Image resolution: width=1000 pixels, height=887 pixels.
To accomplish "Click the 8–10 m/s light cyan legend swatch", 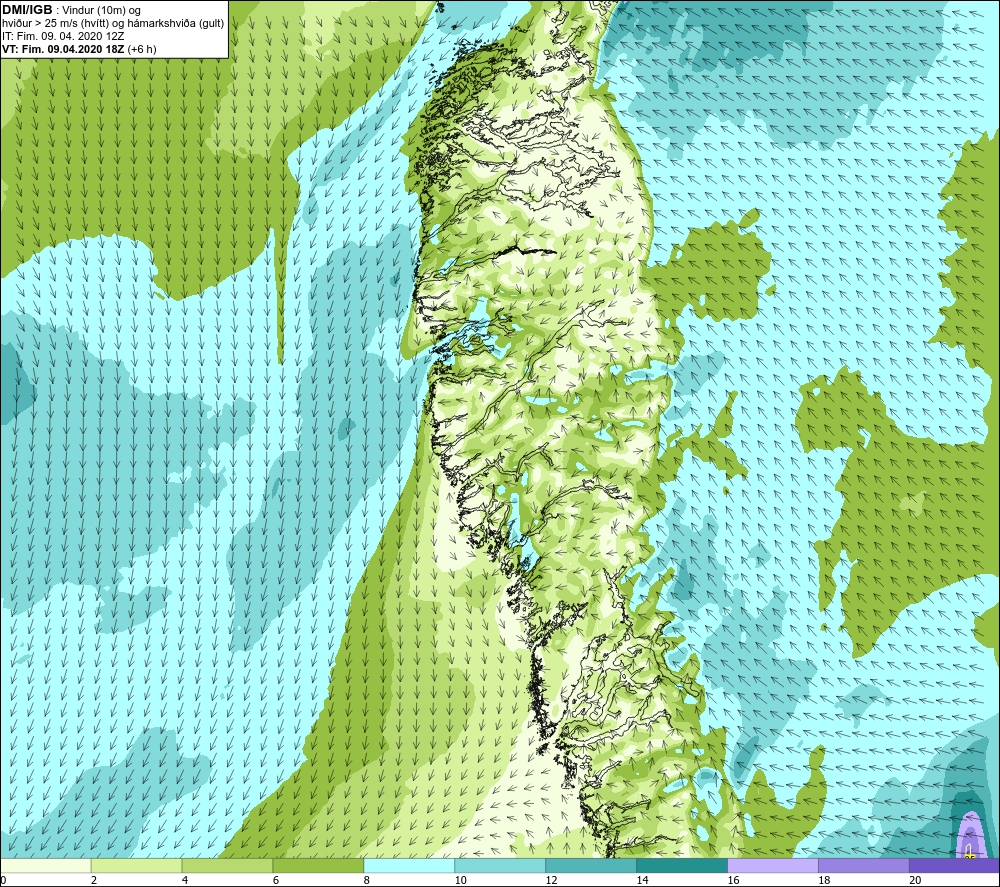I will 409,865.
